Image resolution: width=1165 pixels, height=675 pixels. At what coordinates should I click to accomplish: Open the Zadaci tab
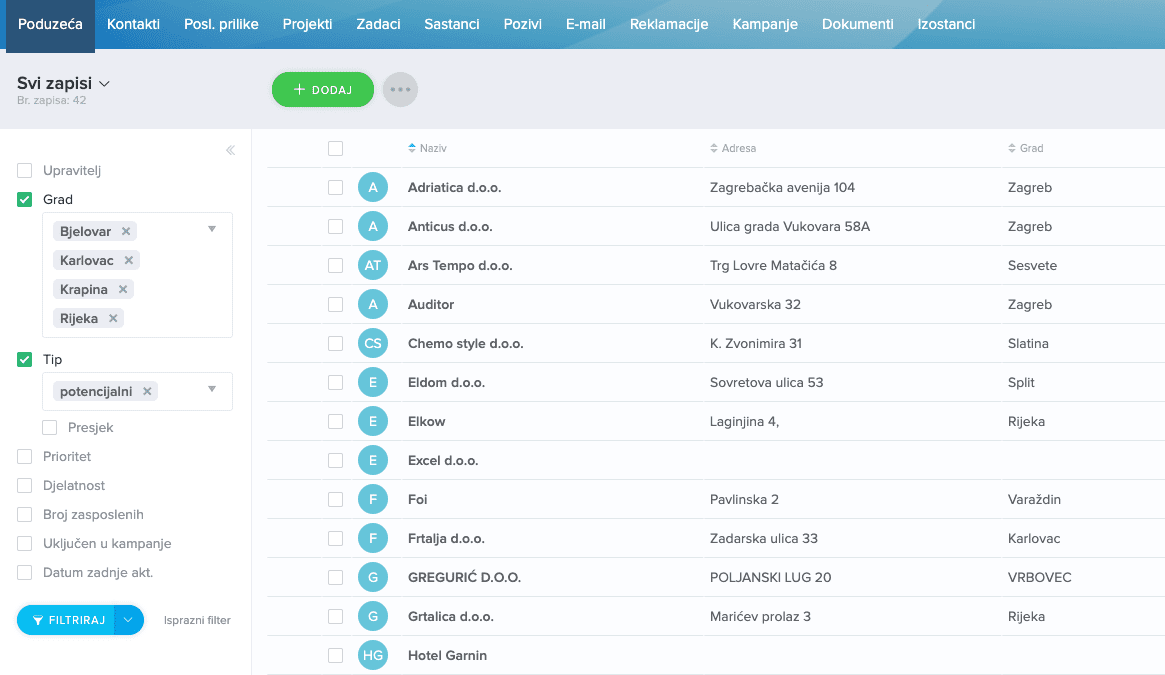(378, 25)
